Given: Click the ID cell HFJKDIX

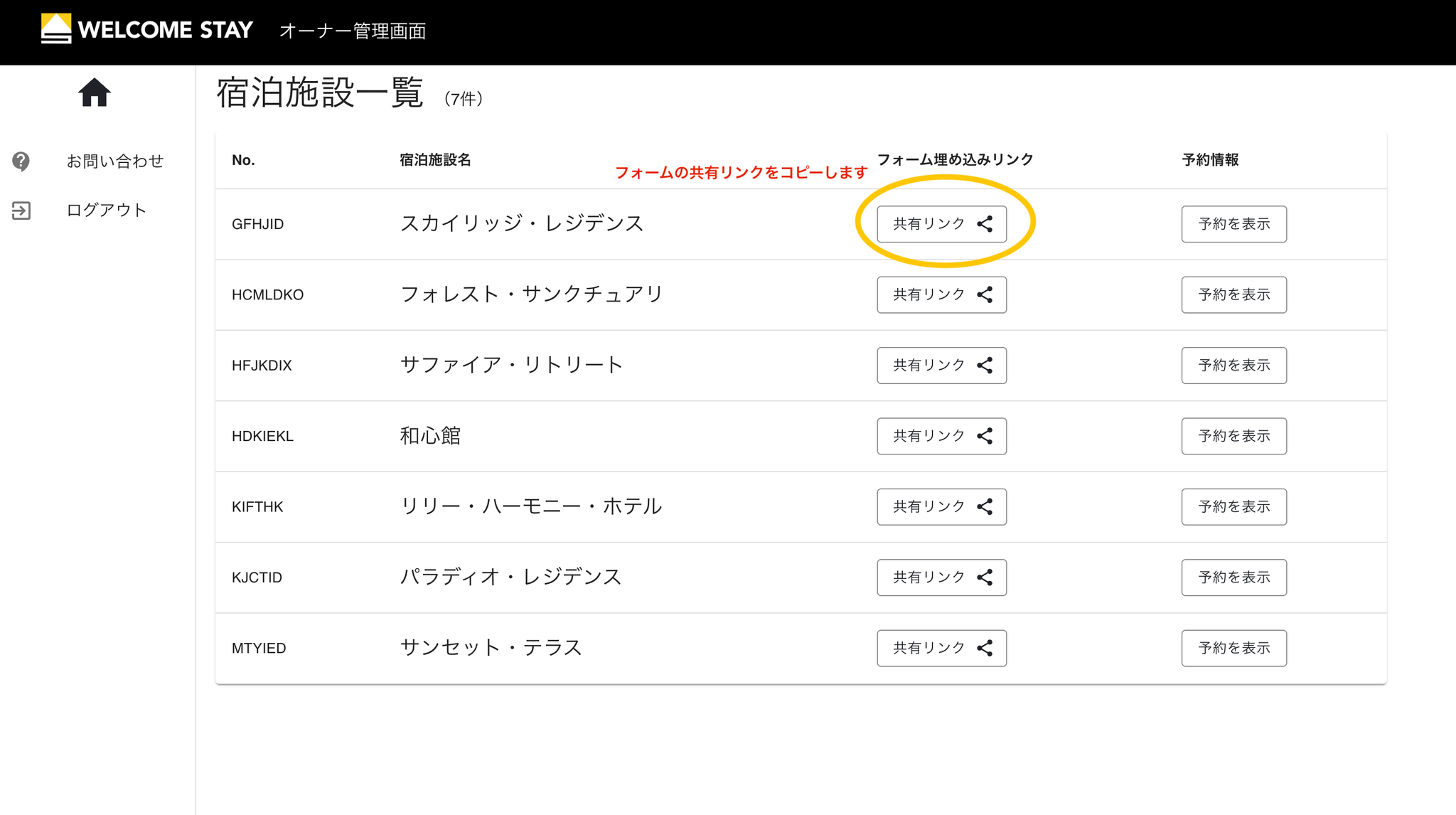Looking at the screenshot, I should 262,366.
